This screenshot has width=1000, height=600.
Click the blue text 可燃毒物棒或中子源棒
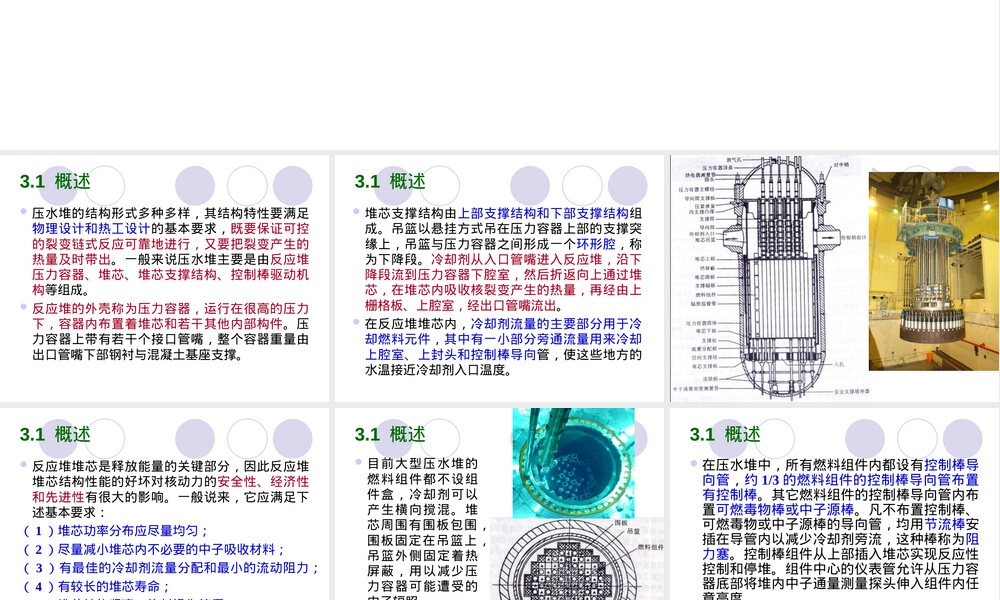pyautogui.click(x=785, y=510)
